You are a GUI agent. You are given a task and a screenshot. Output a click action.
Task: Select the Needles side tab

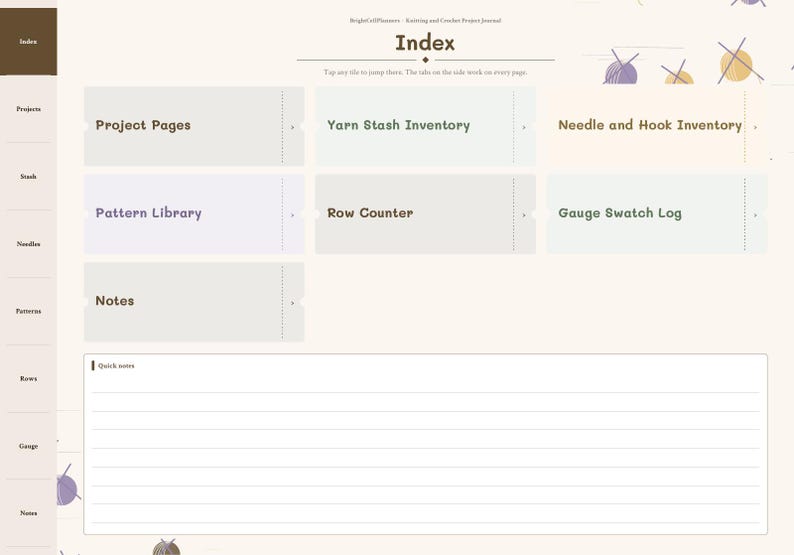[28, 244]
